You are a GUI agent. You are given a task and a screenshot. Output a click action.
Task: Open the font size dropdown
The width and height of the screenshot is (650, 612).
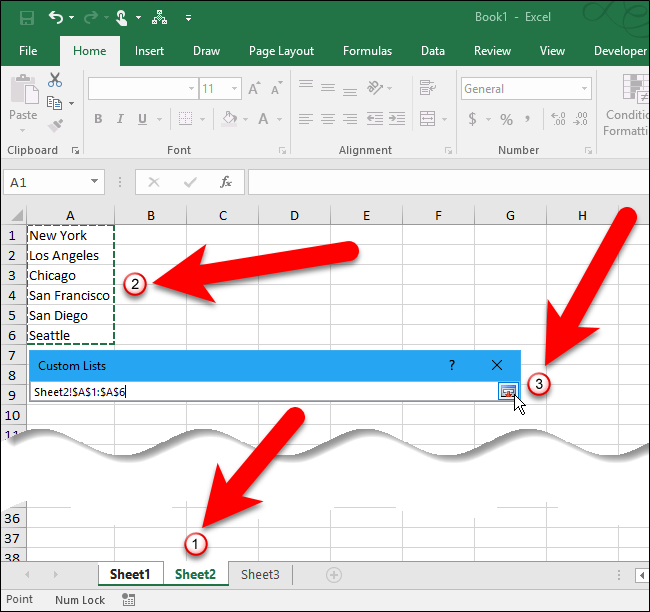click(x=234, y=88)
